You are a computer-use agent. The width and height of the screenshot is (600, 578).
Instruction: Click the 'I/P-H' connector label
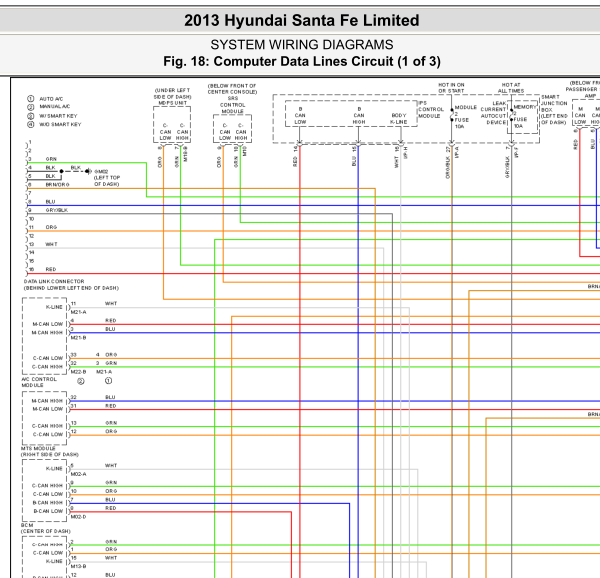[x=405, y=152]
